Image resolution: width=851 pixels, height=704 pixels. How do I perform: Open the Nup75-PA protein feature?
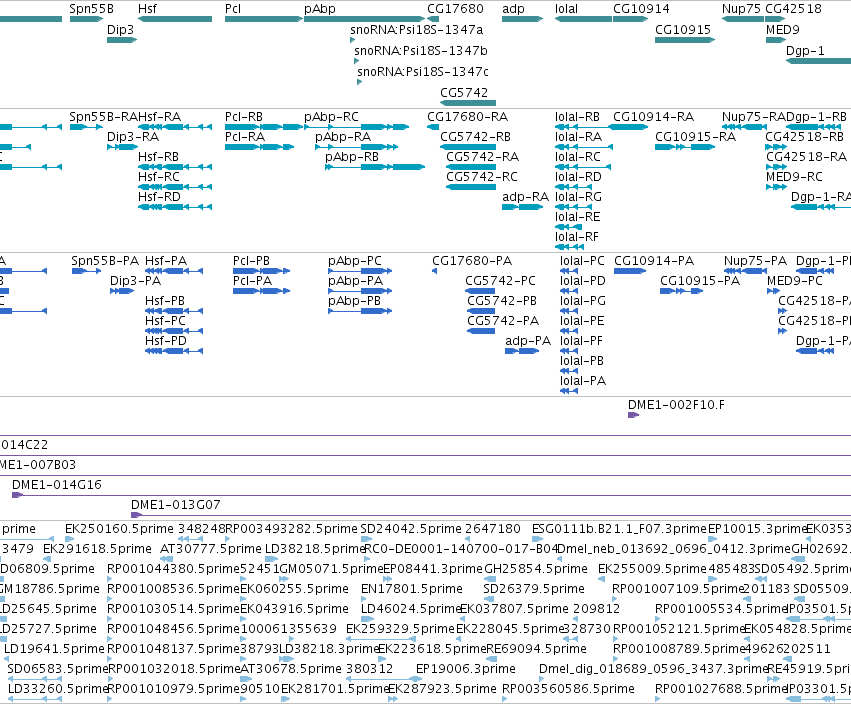pyautogui.click(x=745, y=271)
